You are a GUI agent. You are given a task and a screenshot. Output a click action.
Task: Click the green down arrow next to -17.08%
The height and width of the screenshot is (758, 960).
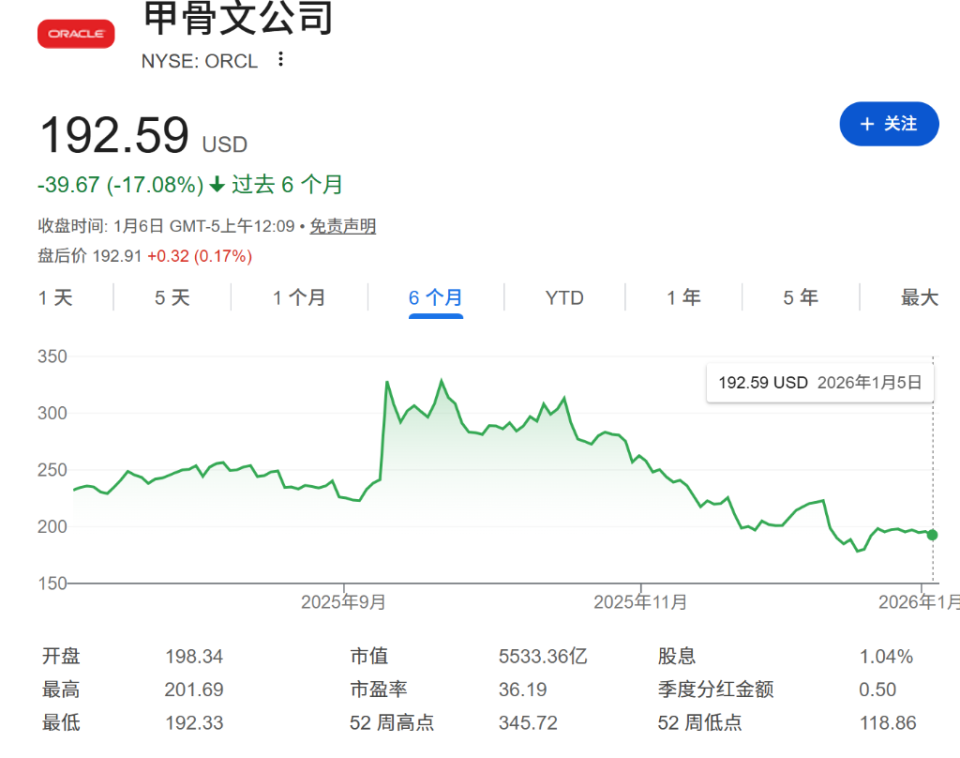pos(216,185)
